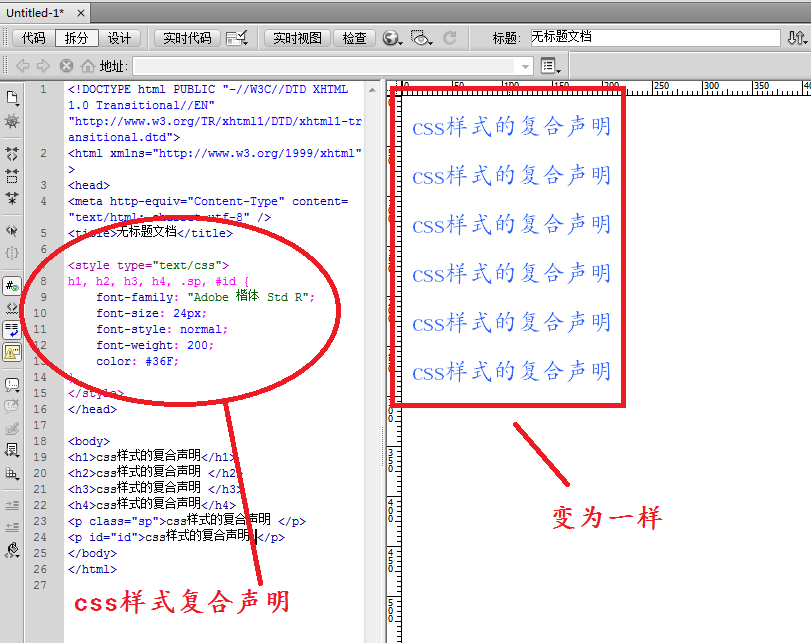
Task: Click the 检查 button
Action: click(x=354, y=38)
